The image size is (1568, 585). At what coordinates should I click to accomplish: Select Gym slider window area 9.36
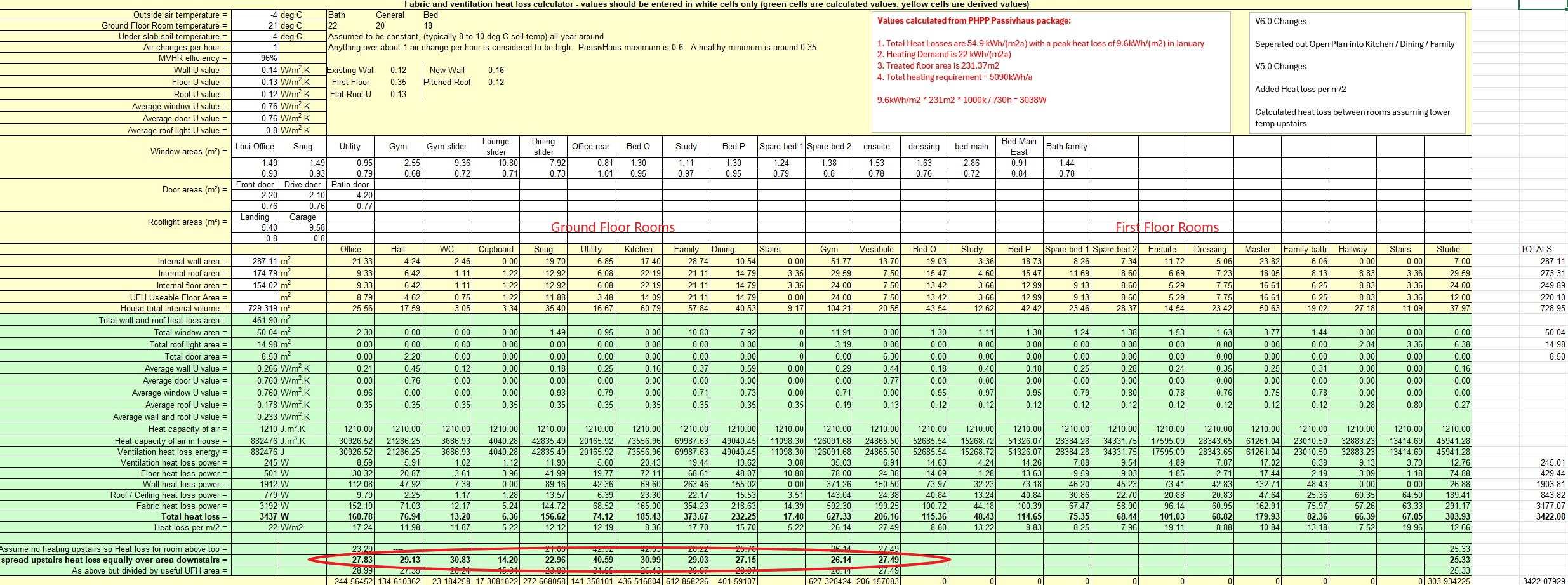447,163
